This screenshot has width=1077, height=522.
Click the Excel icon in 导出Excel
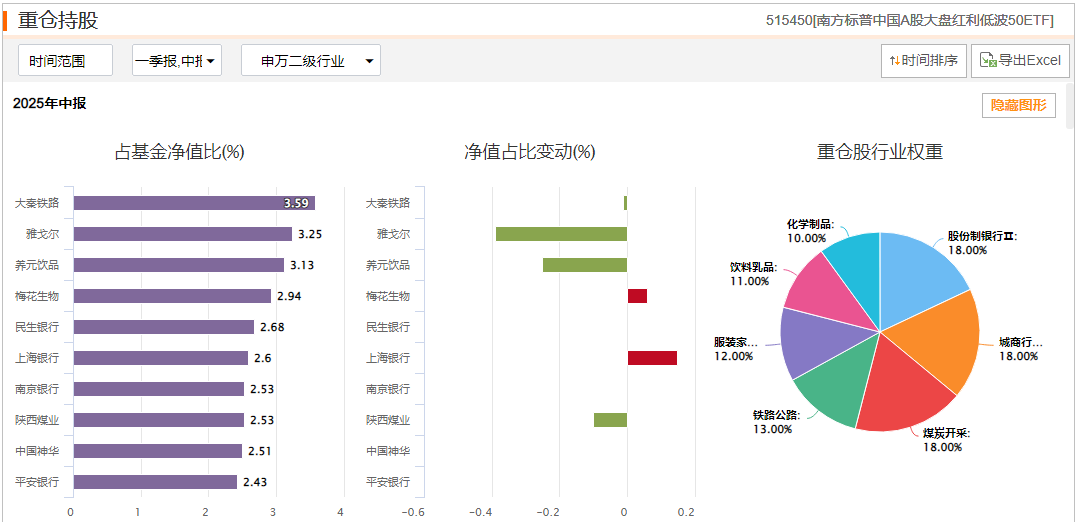[x=988, y=60]
